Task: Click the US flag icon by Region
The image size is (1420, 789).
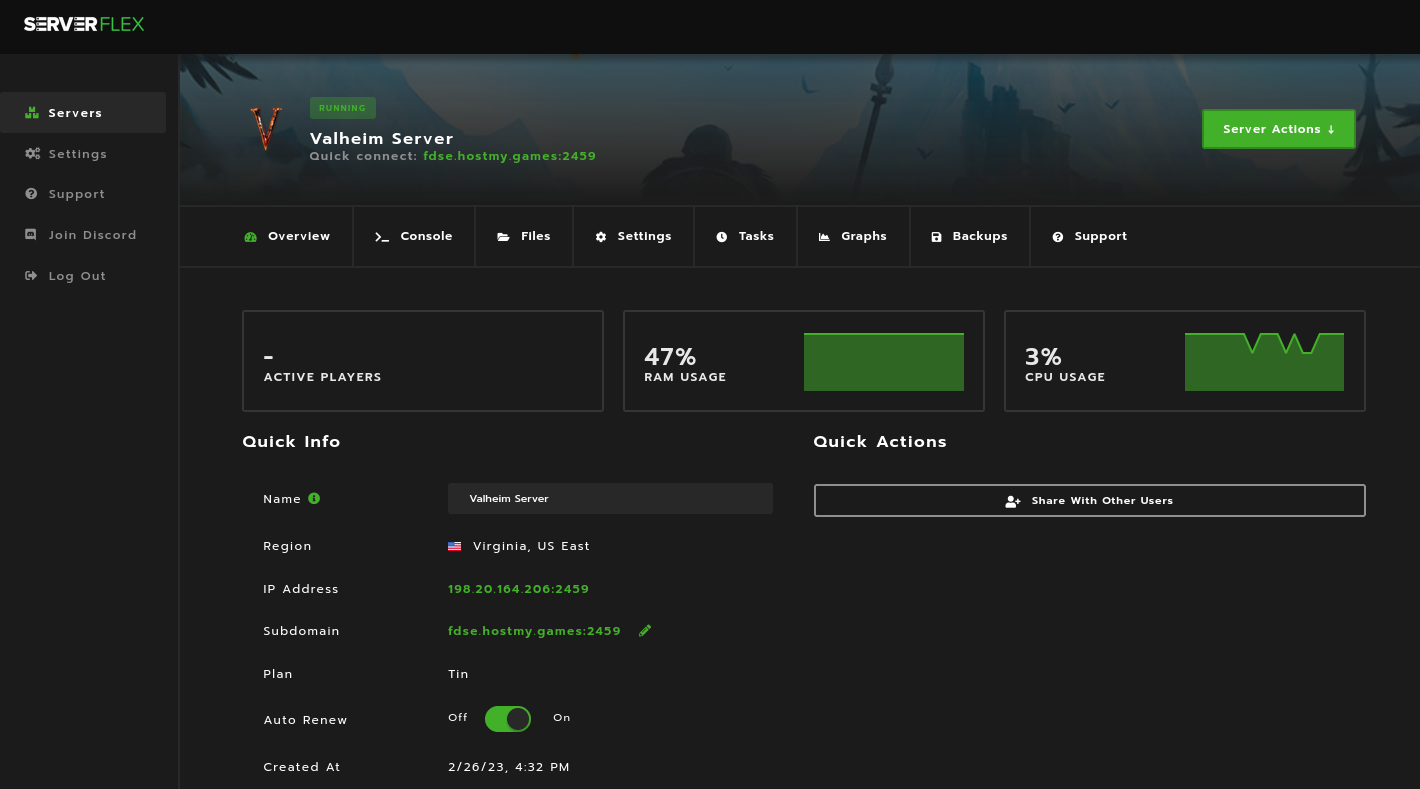Action: coord(455,546)
